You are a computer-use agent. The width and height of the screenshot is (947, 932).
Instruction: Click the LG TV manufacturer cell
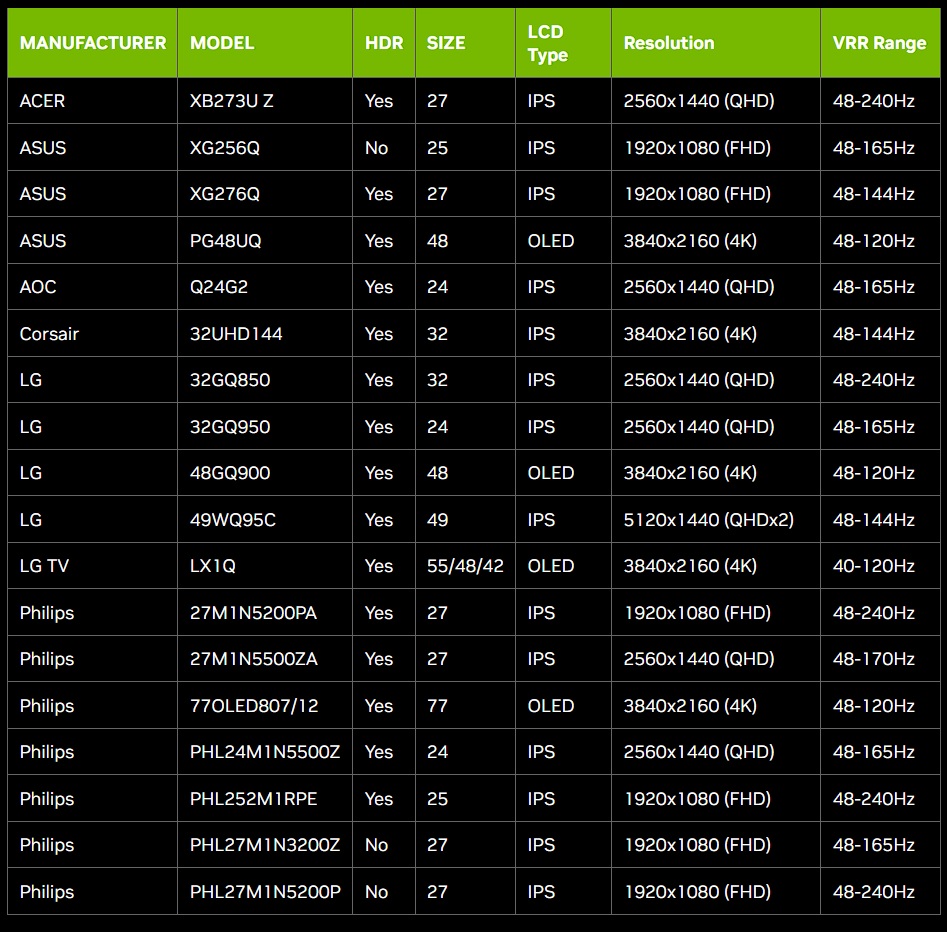pos(92,566)
